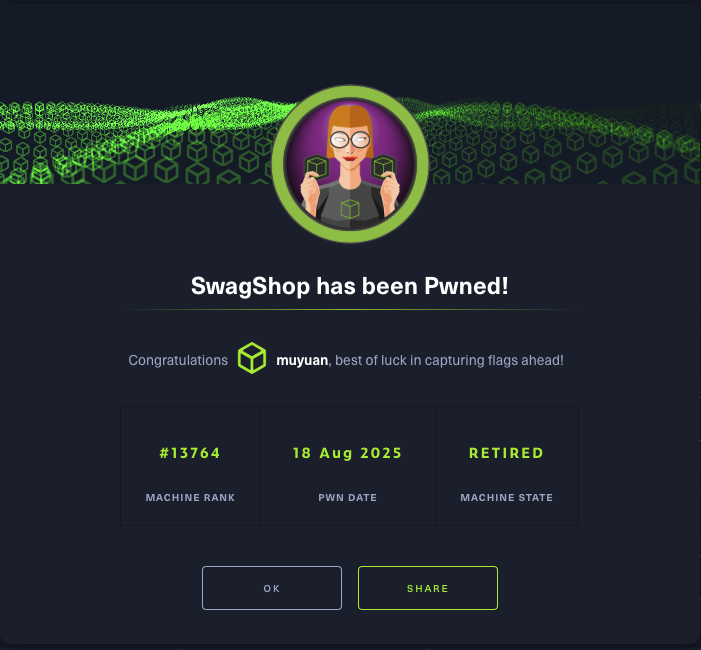Click the SHARE button
The width and height of the screenshot is (701, 650).
pos(428,588)
